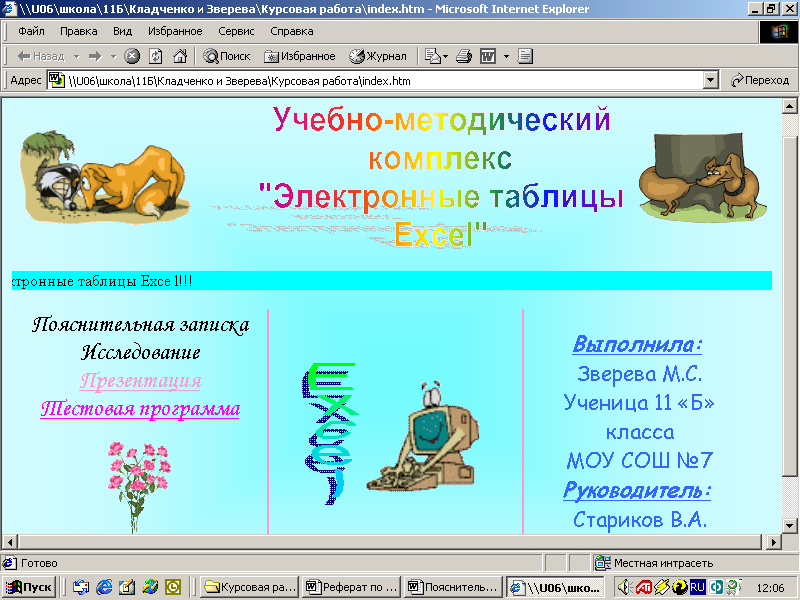Screen dimensions: 800x600
Task: Click in the address bar field
Action: pyautogui.click(x=383, y=81)
